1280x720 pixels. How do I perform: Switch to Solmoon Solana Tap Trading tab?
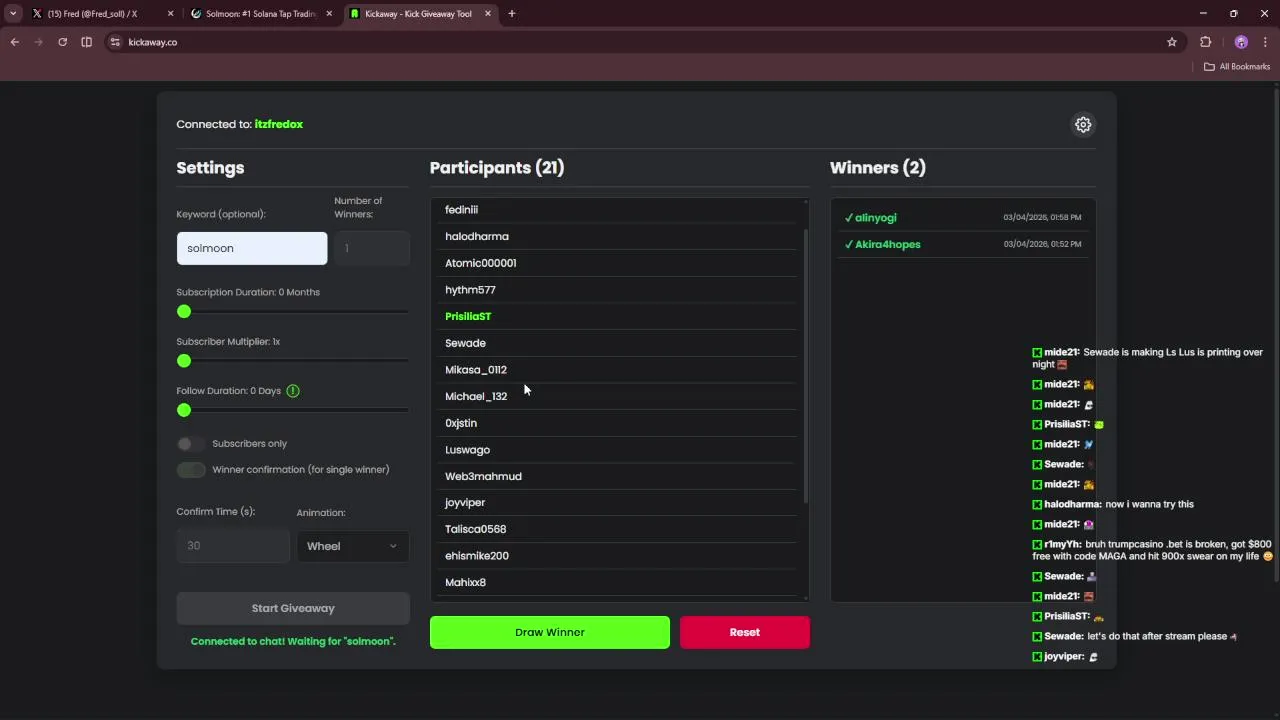262,14
